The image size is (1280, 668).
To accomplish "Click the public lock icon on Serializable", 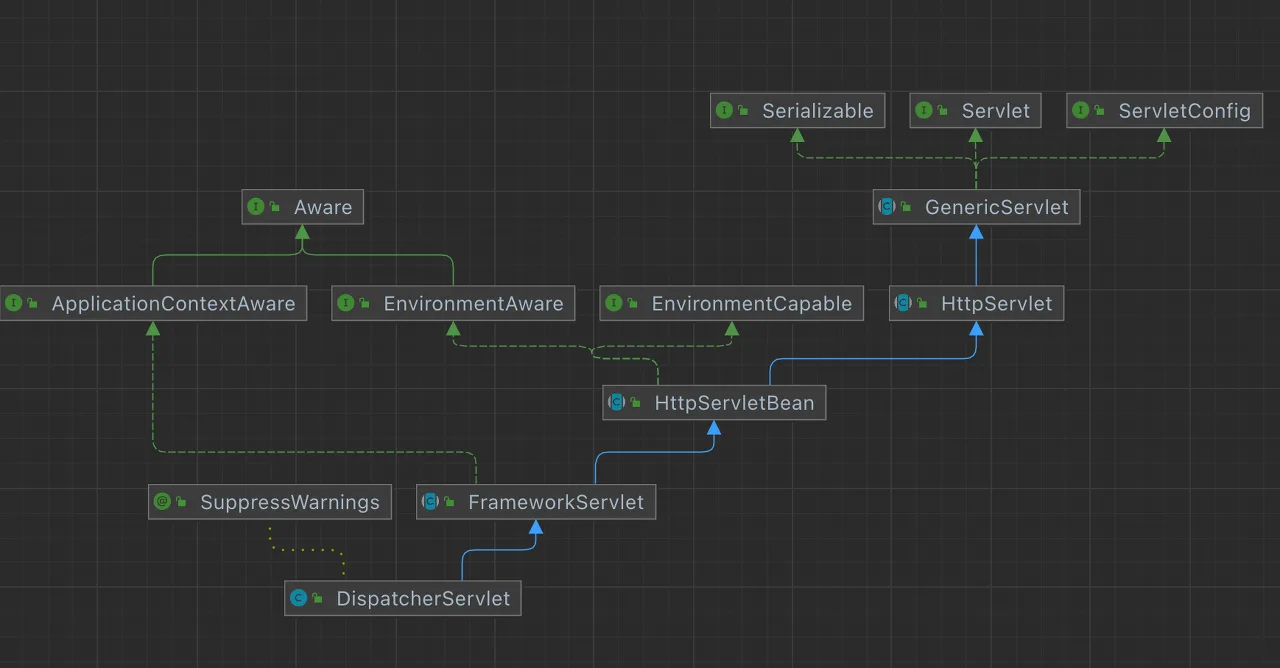I will point(743,111).
